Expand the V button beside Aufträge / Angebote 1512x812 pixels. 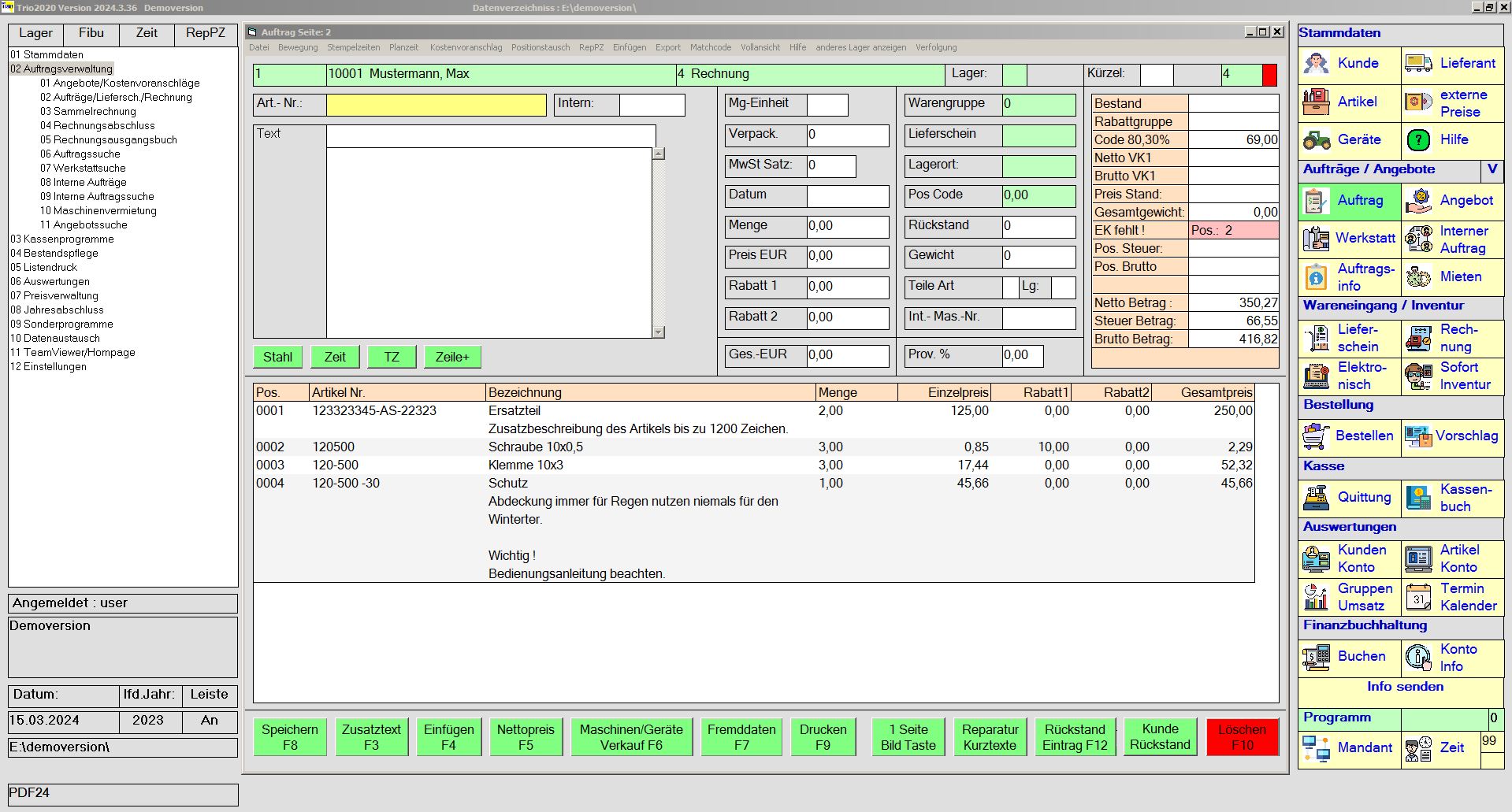click(x=1492, y=169)
